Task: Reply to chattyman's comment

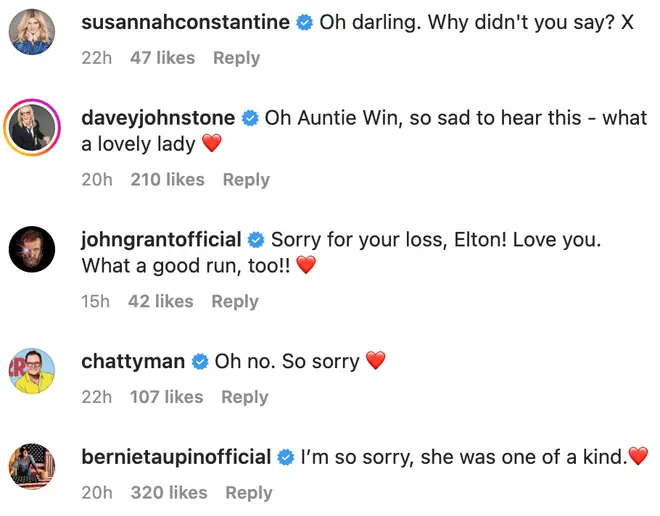Action: point(245,397)
